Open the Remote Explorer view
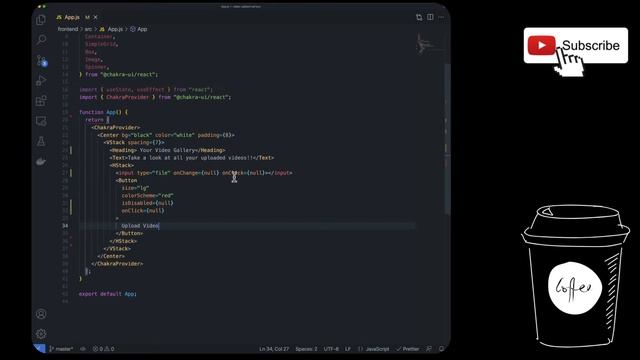Image resolution: width=640 pixels, height=360 pixels. pos(41,121)
